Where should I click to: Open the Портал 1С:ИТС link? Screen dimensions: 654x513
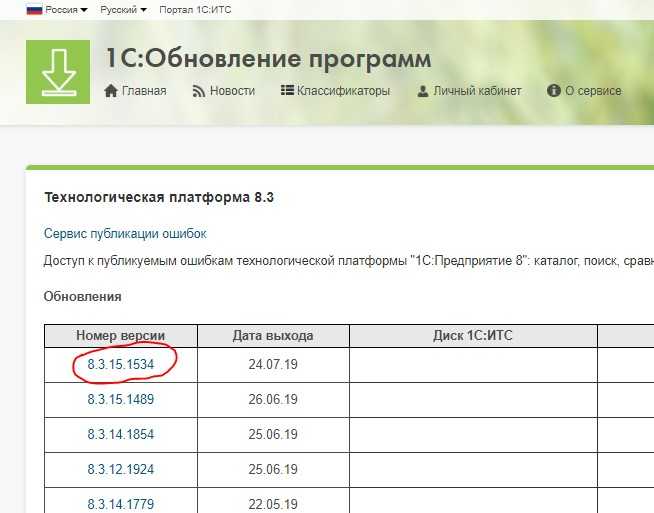(195, 10)
